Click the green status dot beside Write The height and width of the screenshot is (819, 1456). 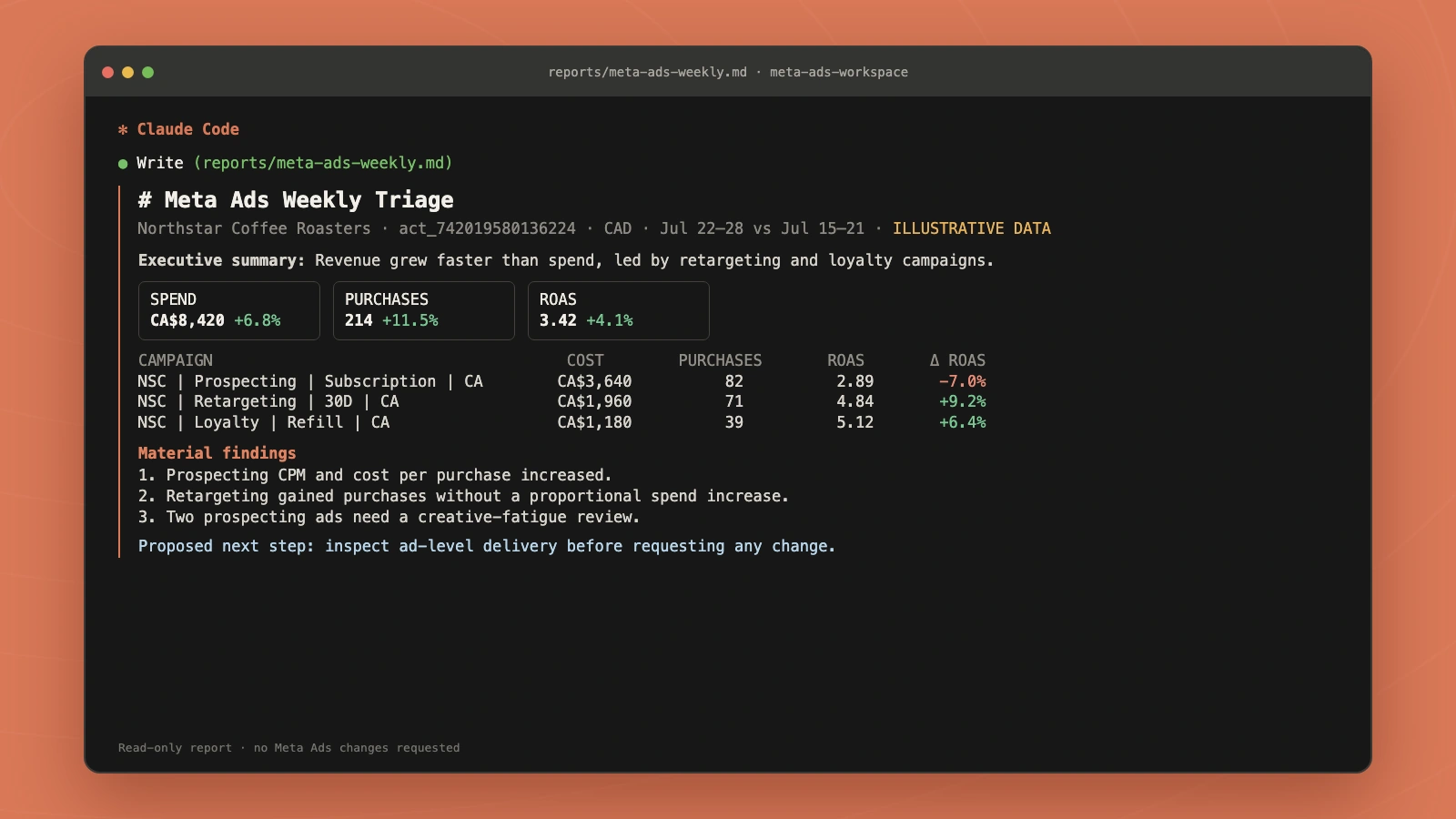click(x=123, y=164)
